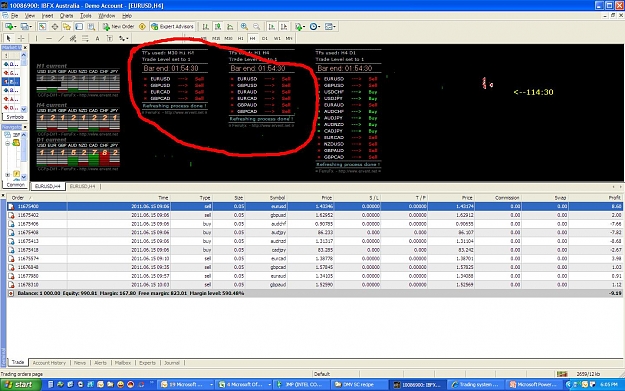Close the Navigator panel

(x=25, y=127)
